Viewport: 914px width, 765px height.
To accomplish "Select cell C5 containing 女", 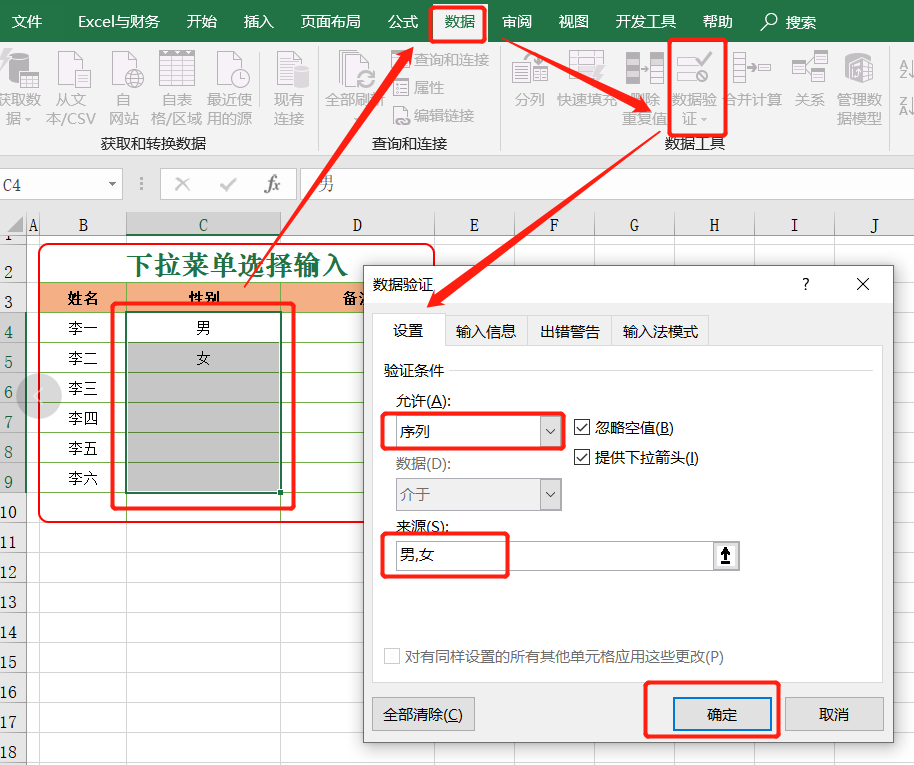I will [203, 358].
